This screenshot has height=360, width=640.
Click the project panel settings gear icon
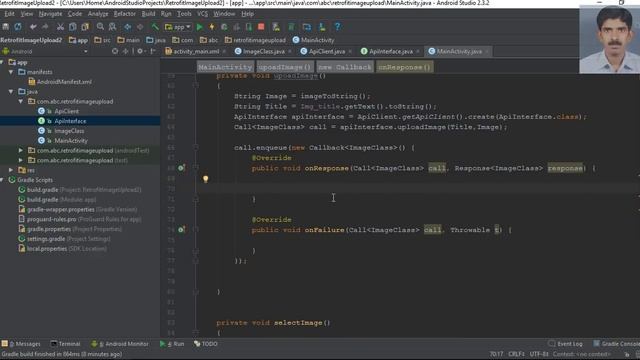[x=140, y=51]
